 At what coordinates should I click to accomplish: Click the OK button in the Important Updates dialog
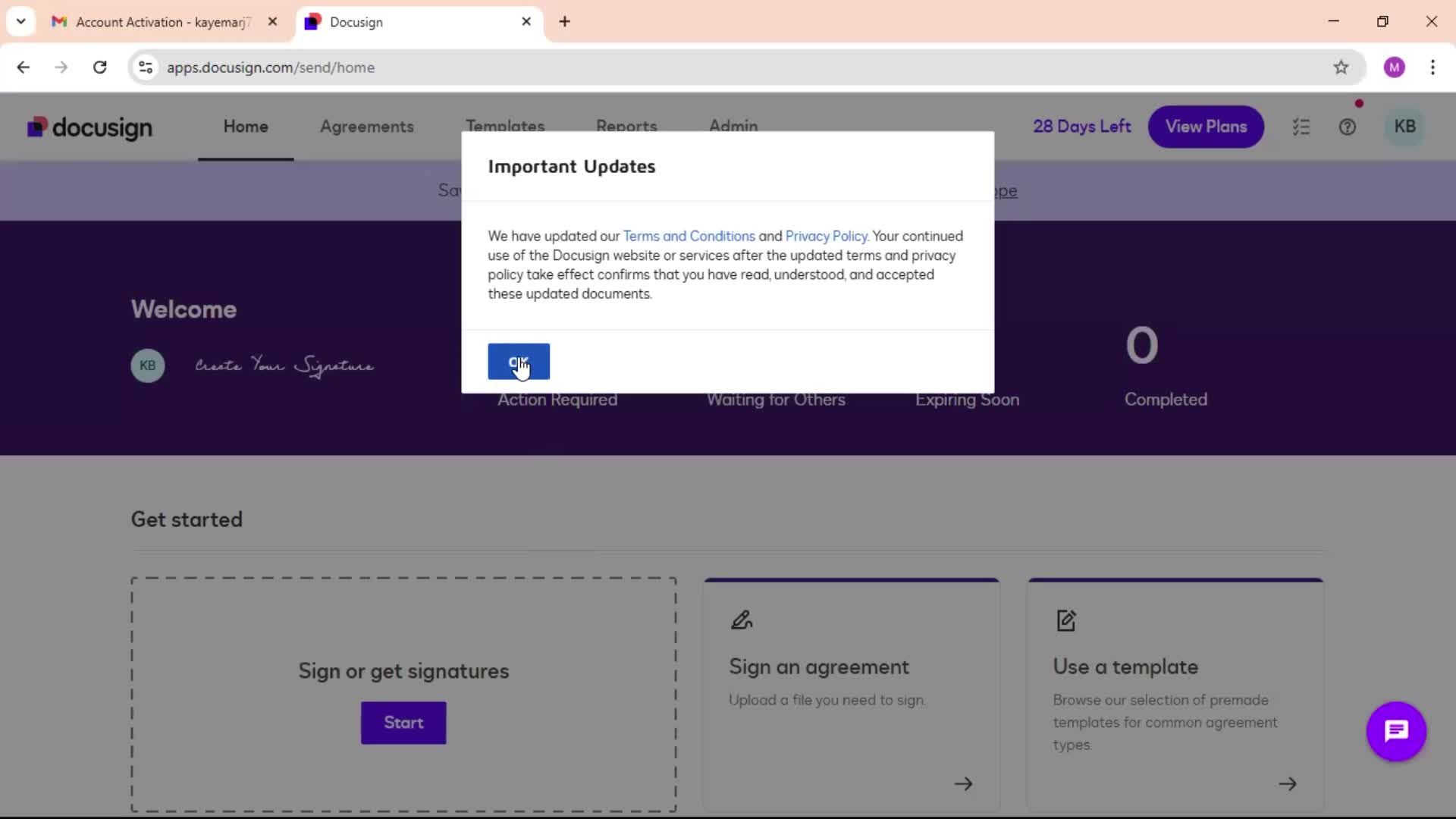pos(519,362)
